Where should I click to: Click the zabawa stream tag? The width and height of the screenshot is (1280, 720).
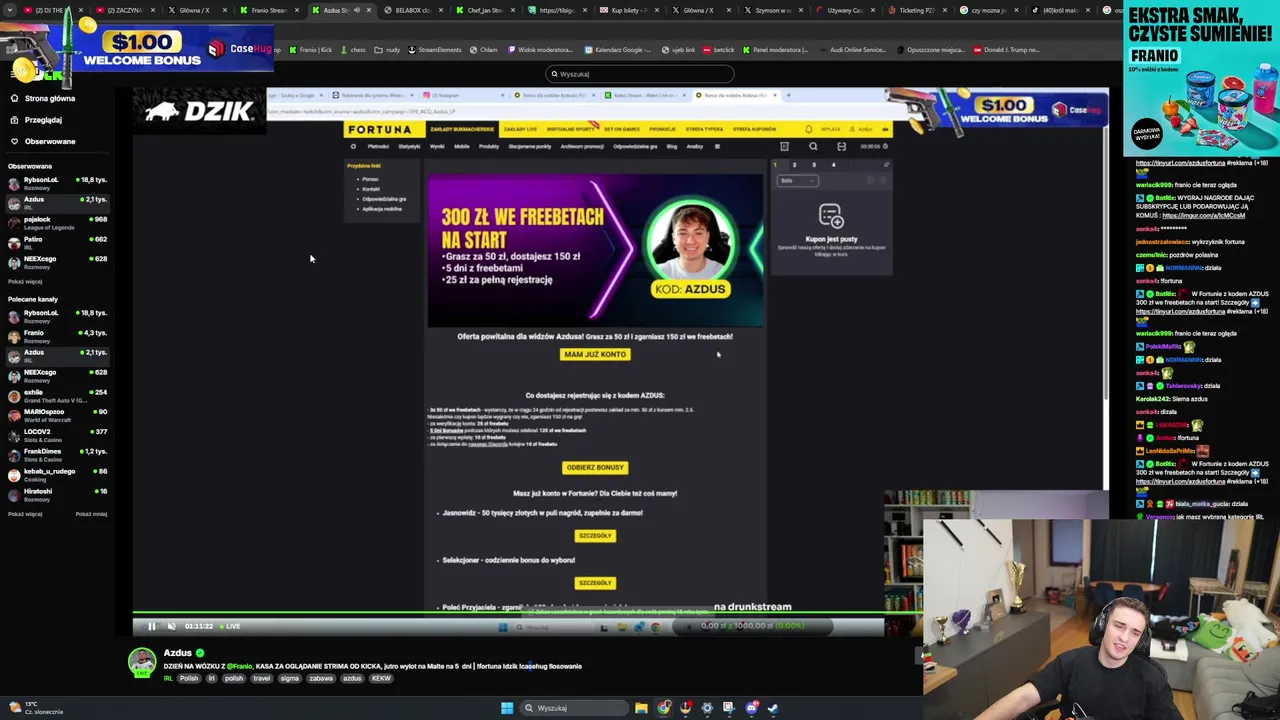tap(321, 678)
